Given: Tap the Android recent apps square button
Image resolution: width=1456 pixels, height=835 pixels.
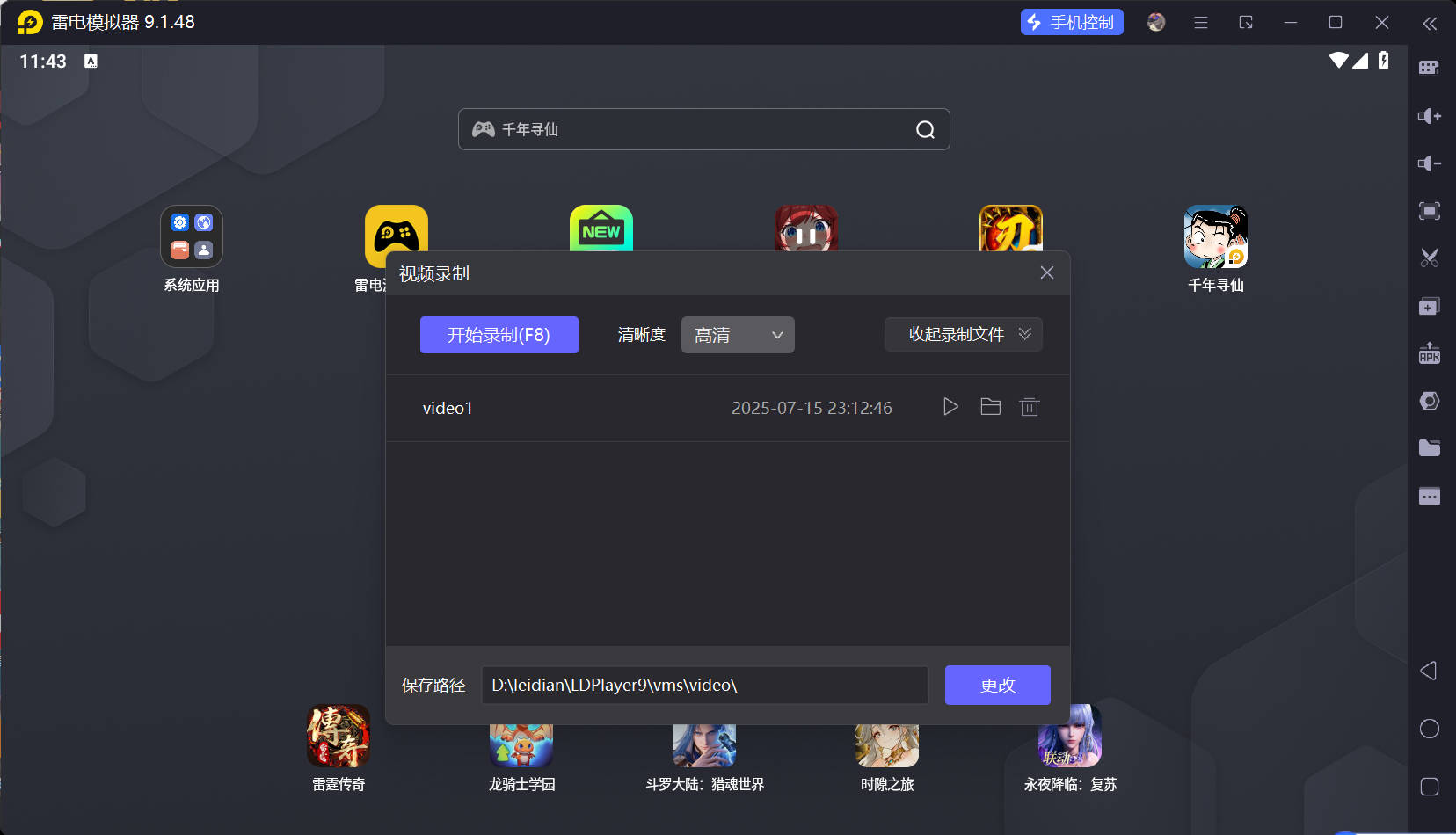Looking at the screenshot, I should (x=1430, y=787).
